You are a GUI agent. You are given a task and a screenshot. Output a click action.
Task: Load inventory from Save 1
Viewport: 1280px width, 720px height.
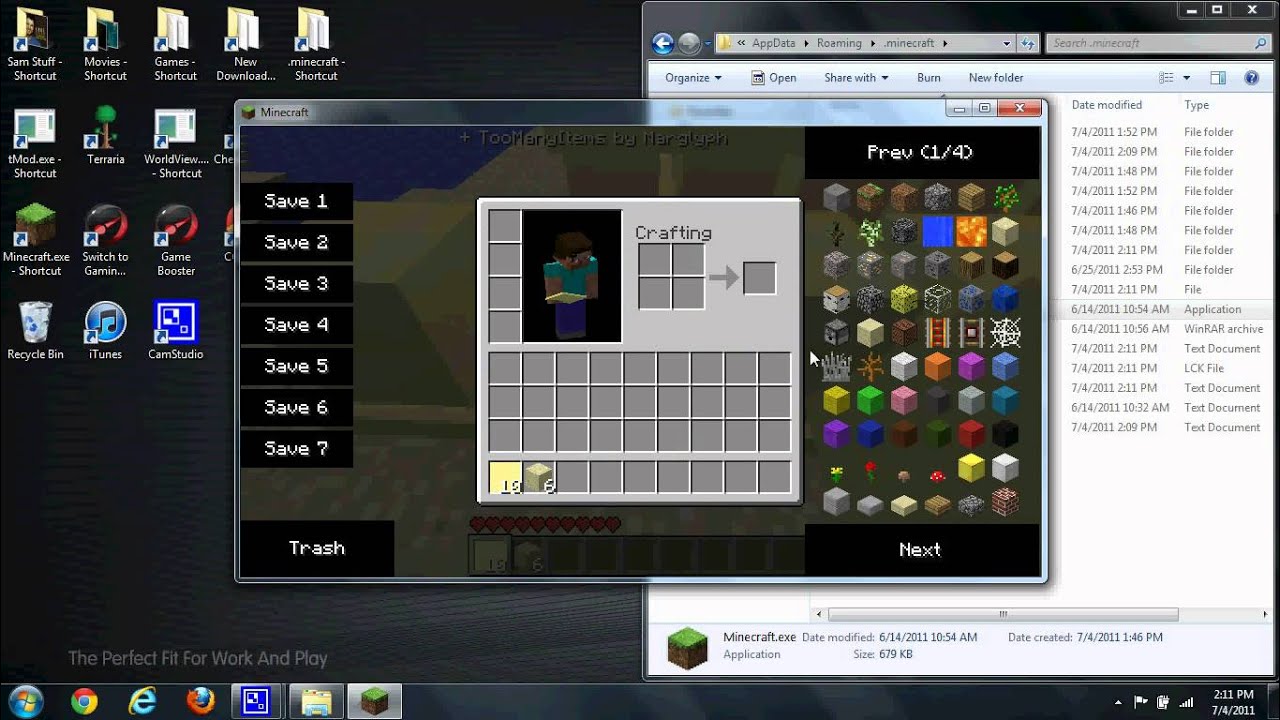tap(296, 201)
